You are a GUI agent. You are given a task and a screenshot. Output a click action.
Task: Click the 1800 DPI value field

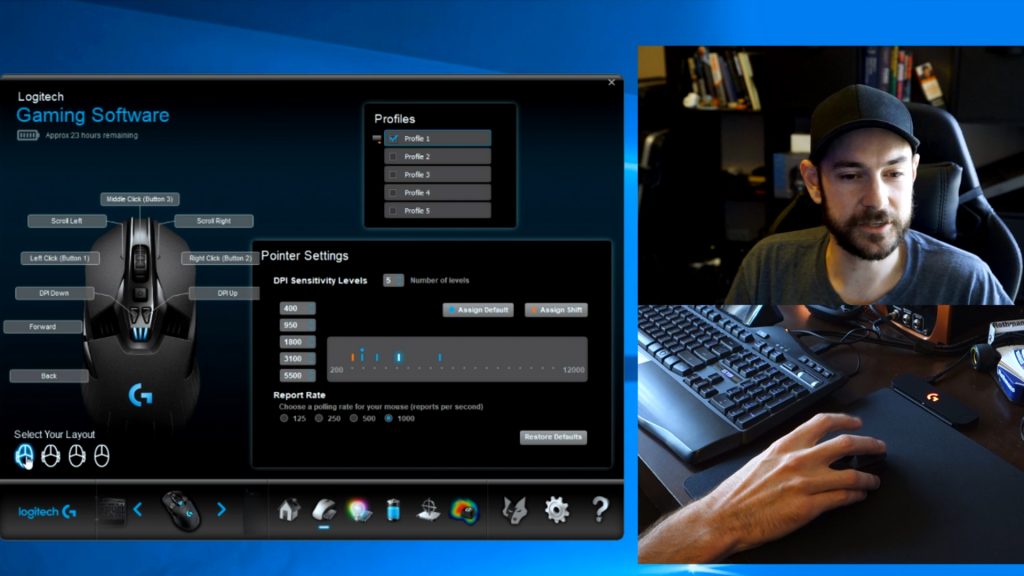[x=298, y=341]
